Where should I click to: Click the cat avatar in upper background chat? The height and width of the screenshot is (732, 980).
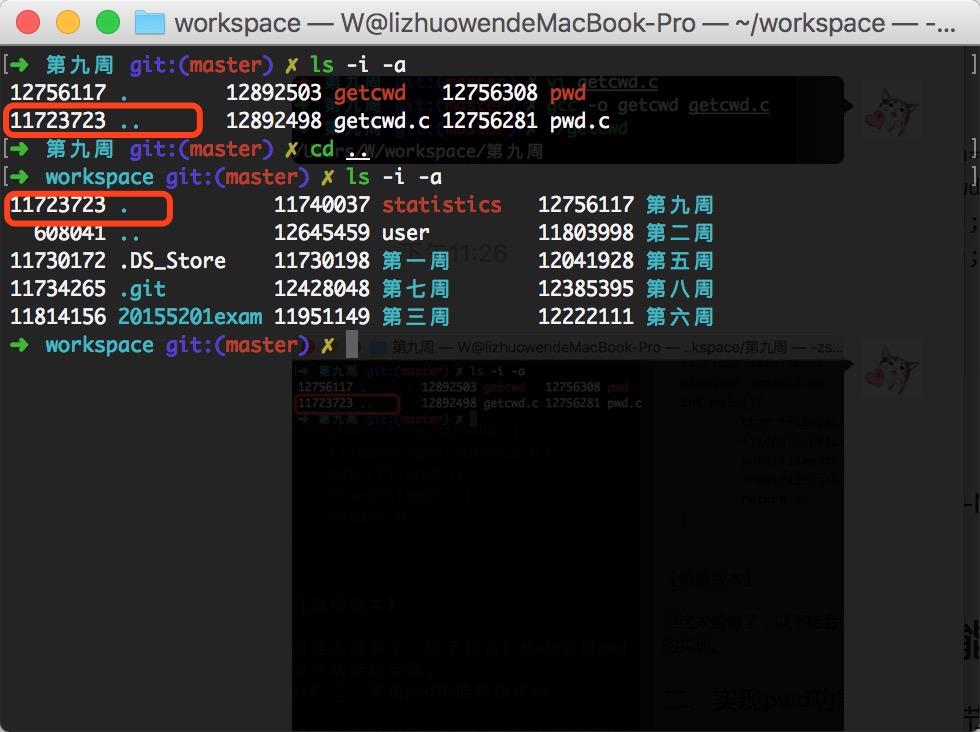click(891, 111)
